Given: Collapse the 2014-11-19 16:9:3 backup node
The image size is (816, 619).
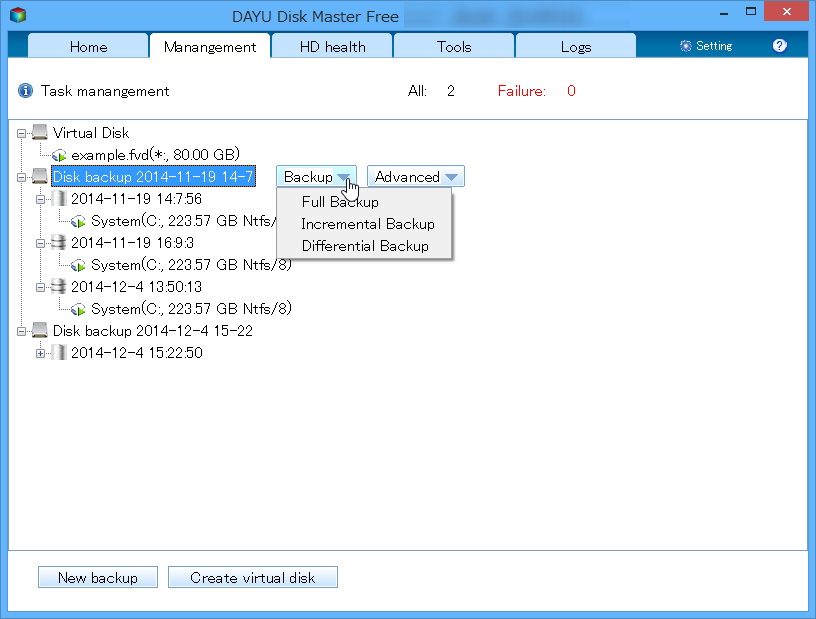Looking at the screenshot, I should (40, 243).
